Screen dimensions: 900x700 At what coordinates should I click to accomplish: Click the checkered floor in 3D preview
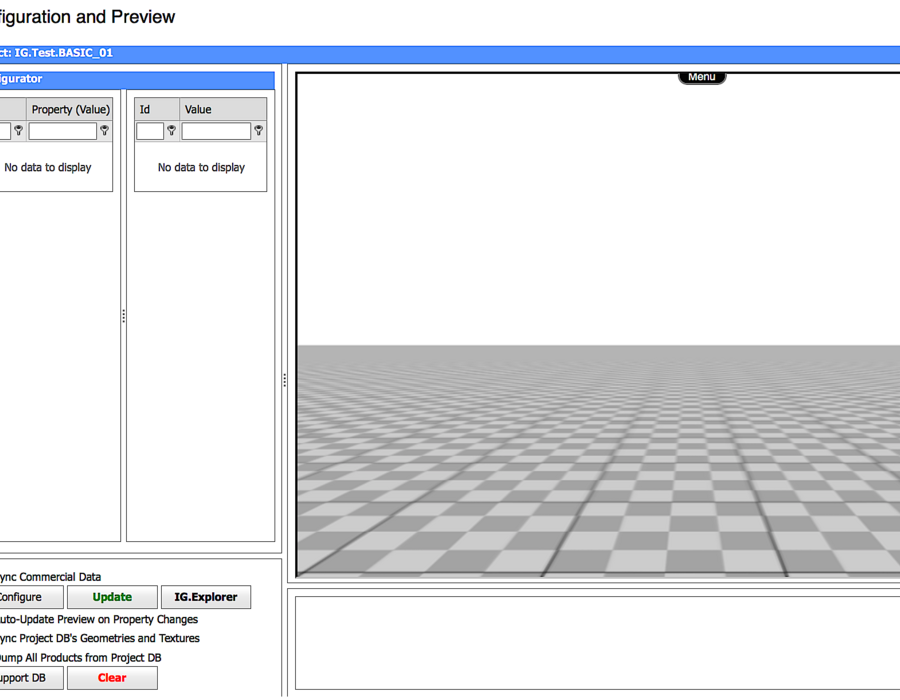tap(598, 461)
